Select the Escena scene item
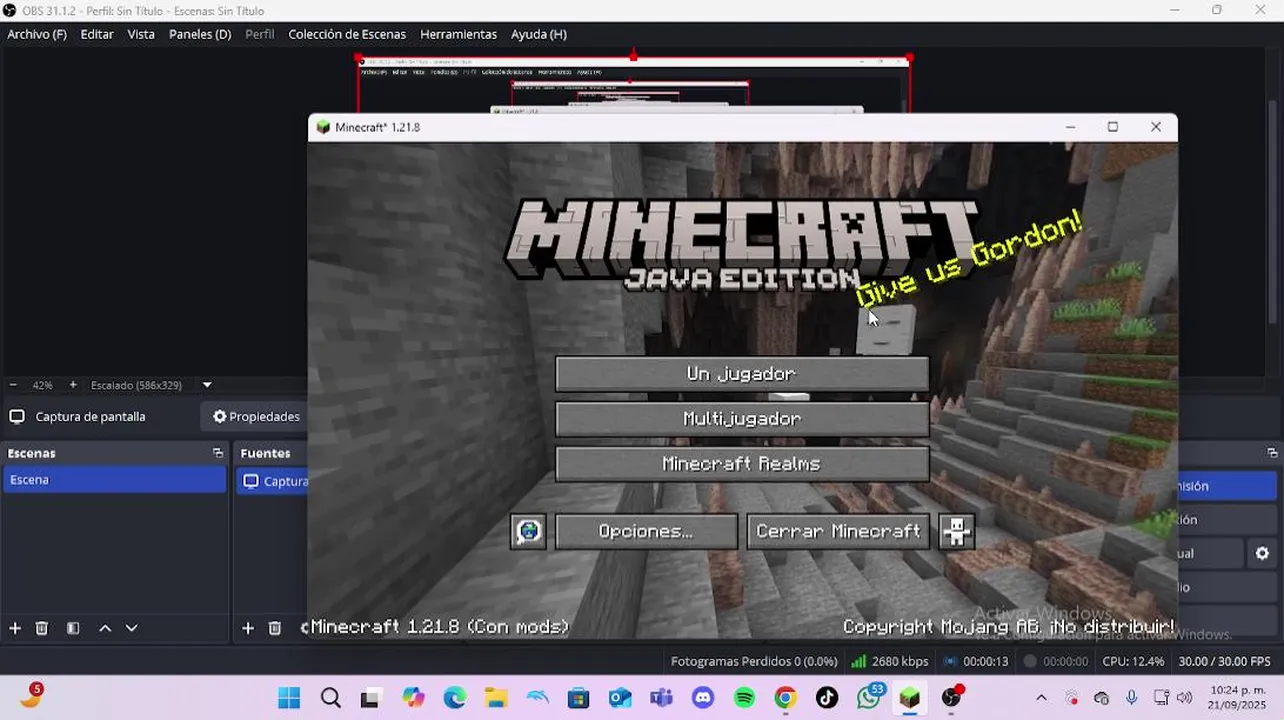This screenshot has width=1284, height=720. tap(114, 480)
